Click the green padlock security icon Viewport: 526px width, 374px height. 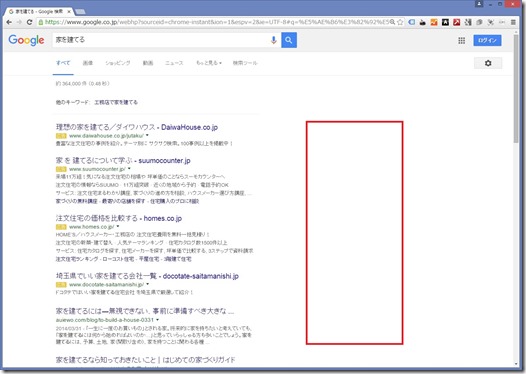coord(41,22)
